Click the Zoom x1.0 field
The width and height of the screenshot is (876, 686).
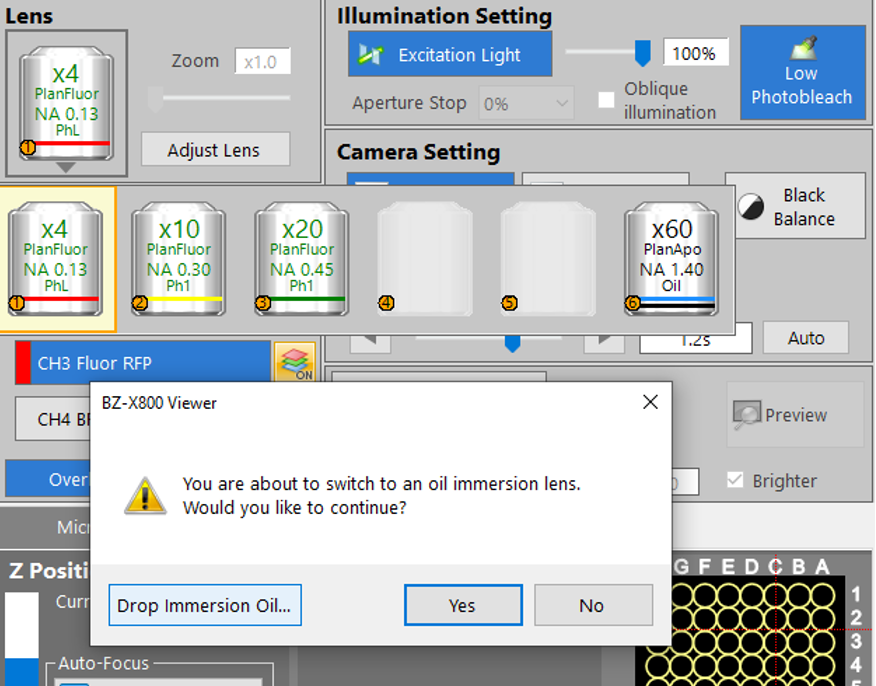263,61
